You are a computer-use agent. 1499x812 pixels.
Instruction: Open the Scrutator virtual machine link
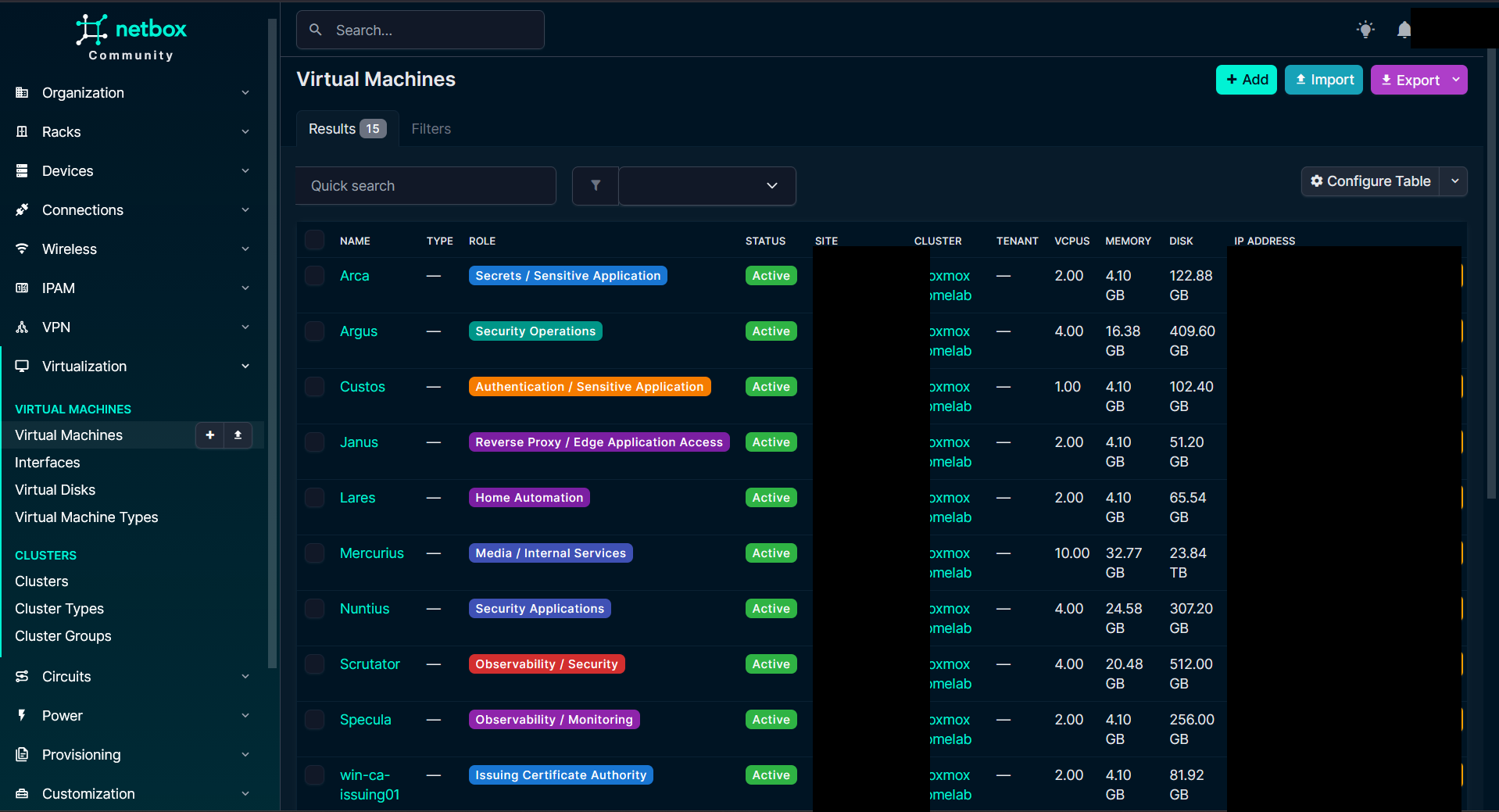[x=370, y=664]
